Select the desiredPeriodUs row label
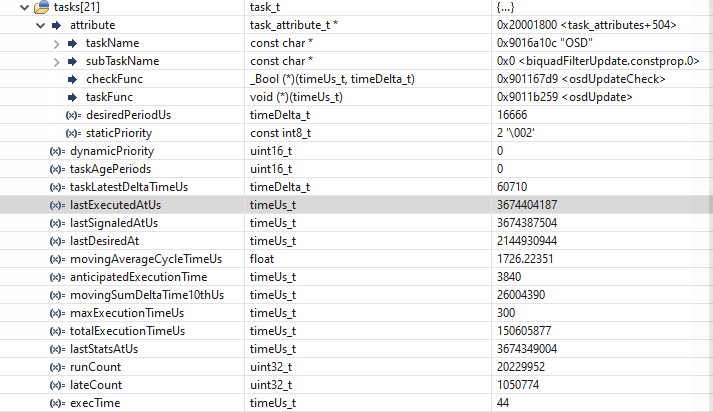 [128, 115]
